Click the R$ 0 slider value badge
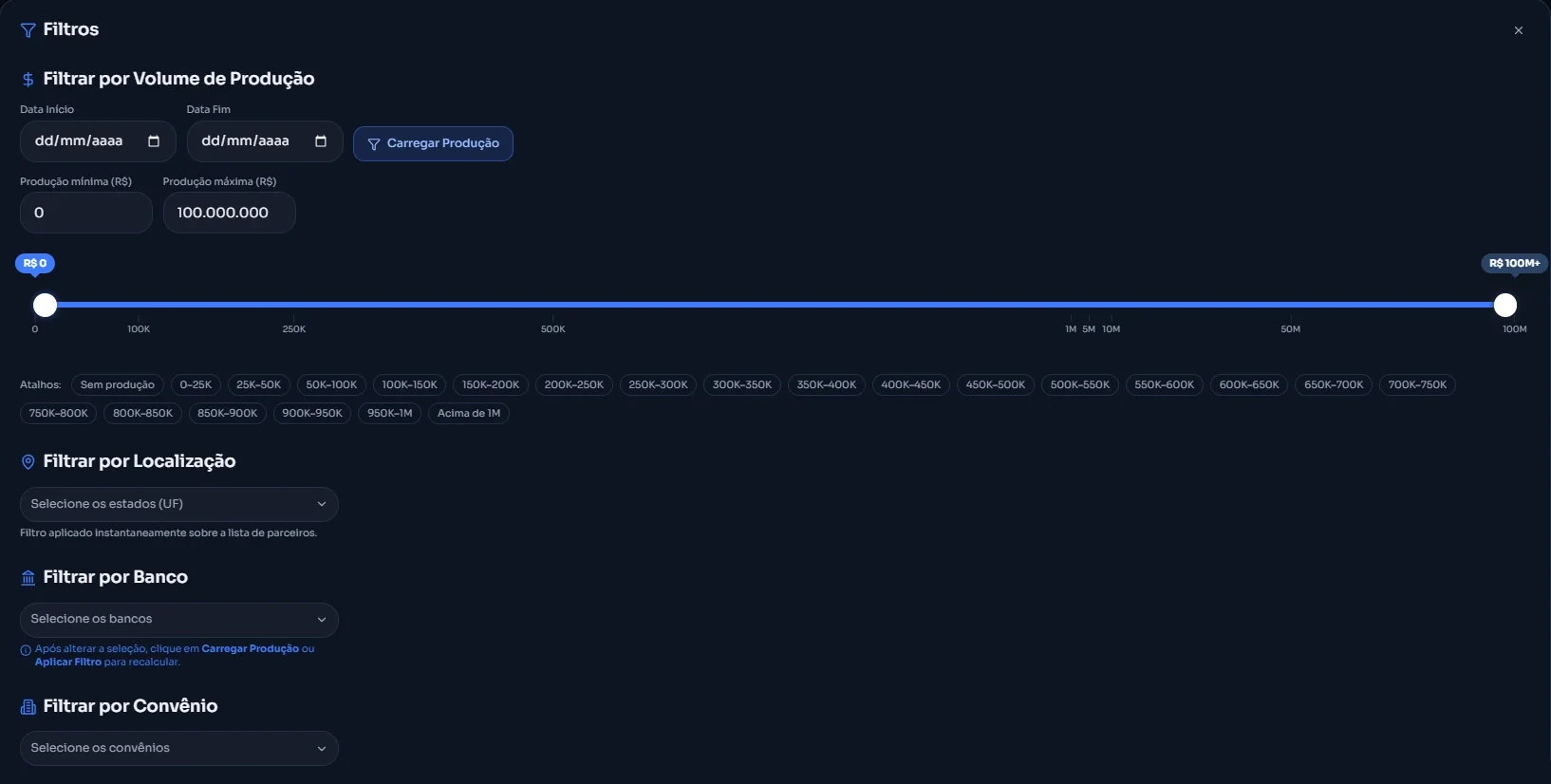1551x784 pixels. click(x=35, y=263)
